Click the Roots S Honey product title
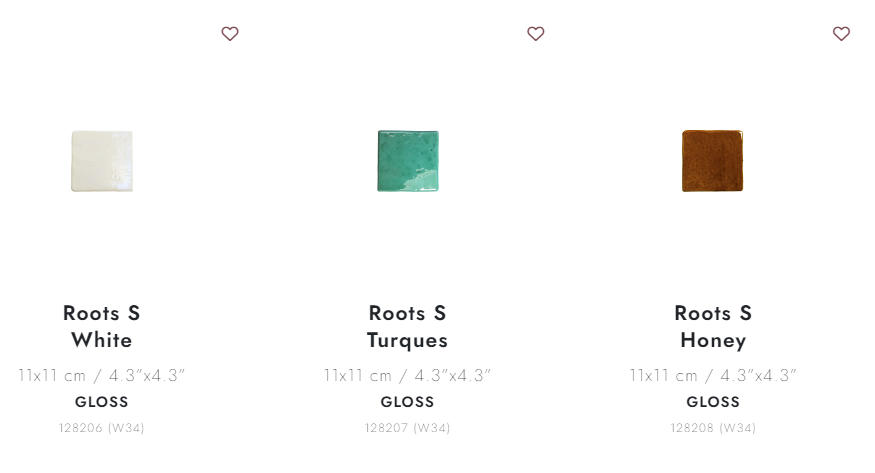875x473 pixels. click(x=713, y=326)
